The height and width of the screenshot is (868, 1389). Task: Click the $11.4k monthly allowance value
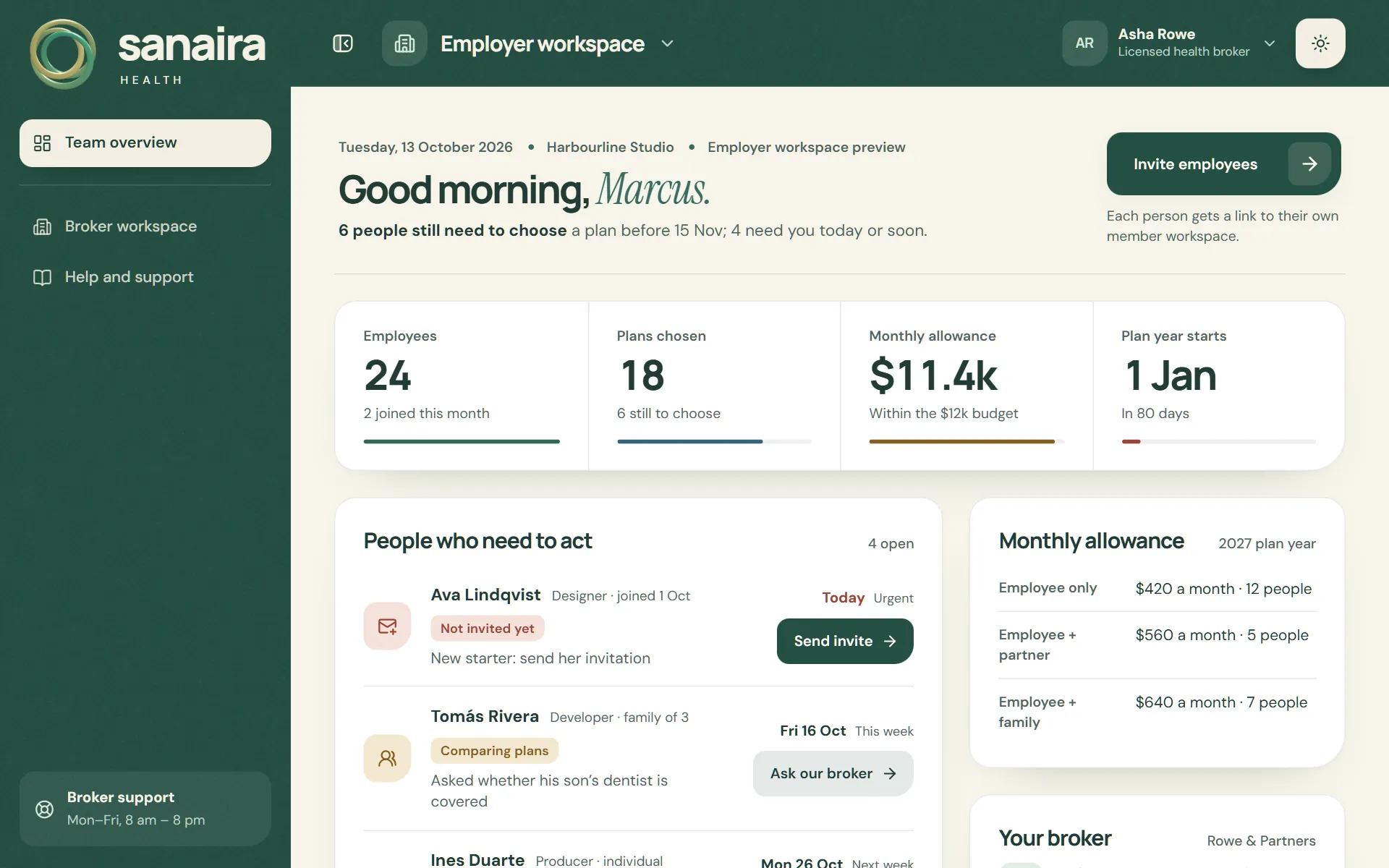point(933,375)
